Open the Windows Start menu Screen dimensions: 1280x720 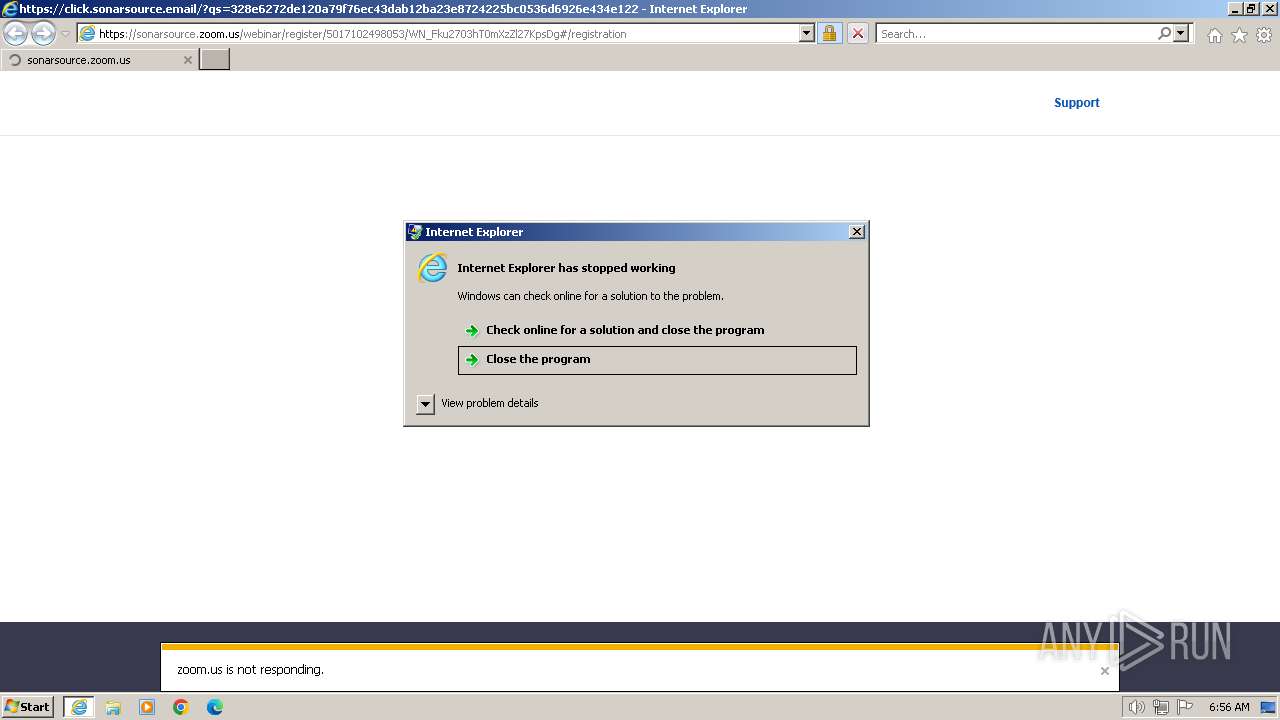click(x=28, y=707)
